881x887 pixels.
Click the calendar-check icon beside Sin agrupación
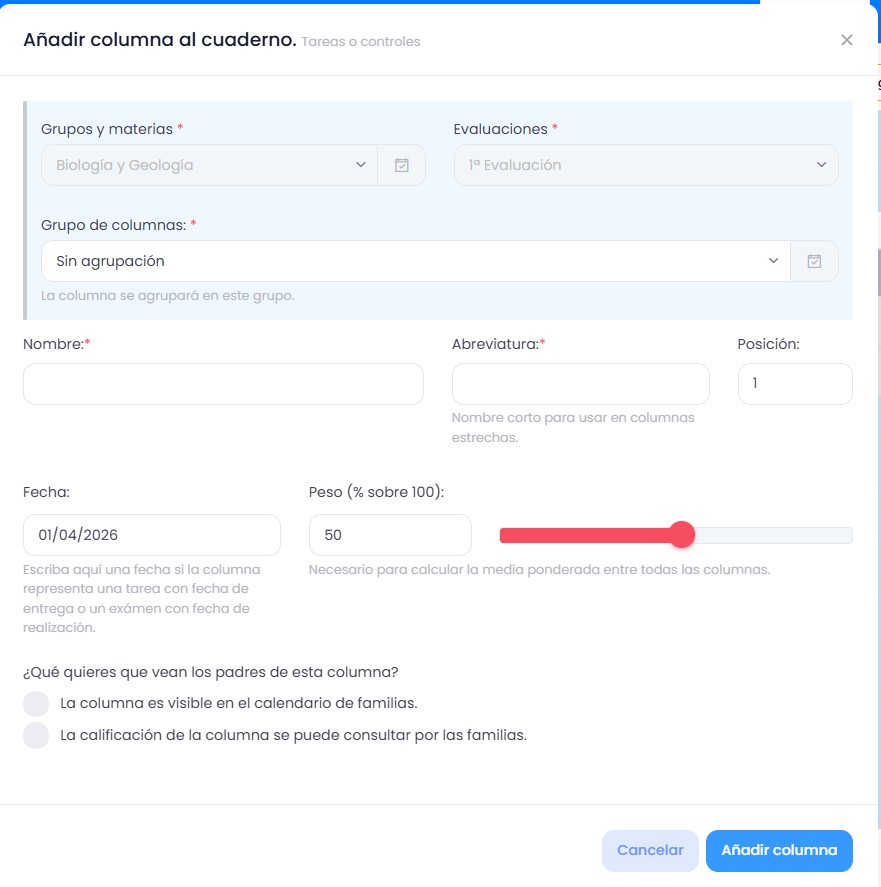point(814,261)
